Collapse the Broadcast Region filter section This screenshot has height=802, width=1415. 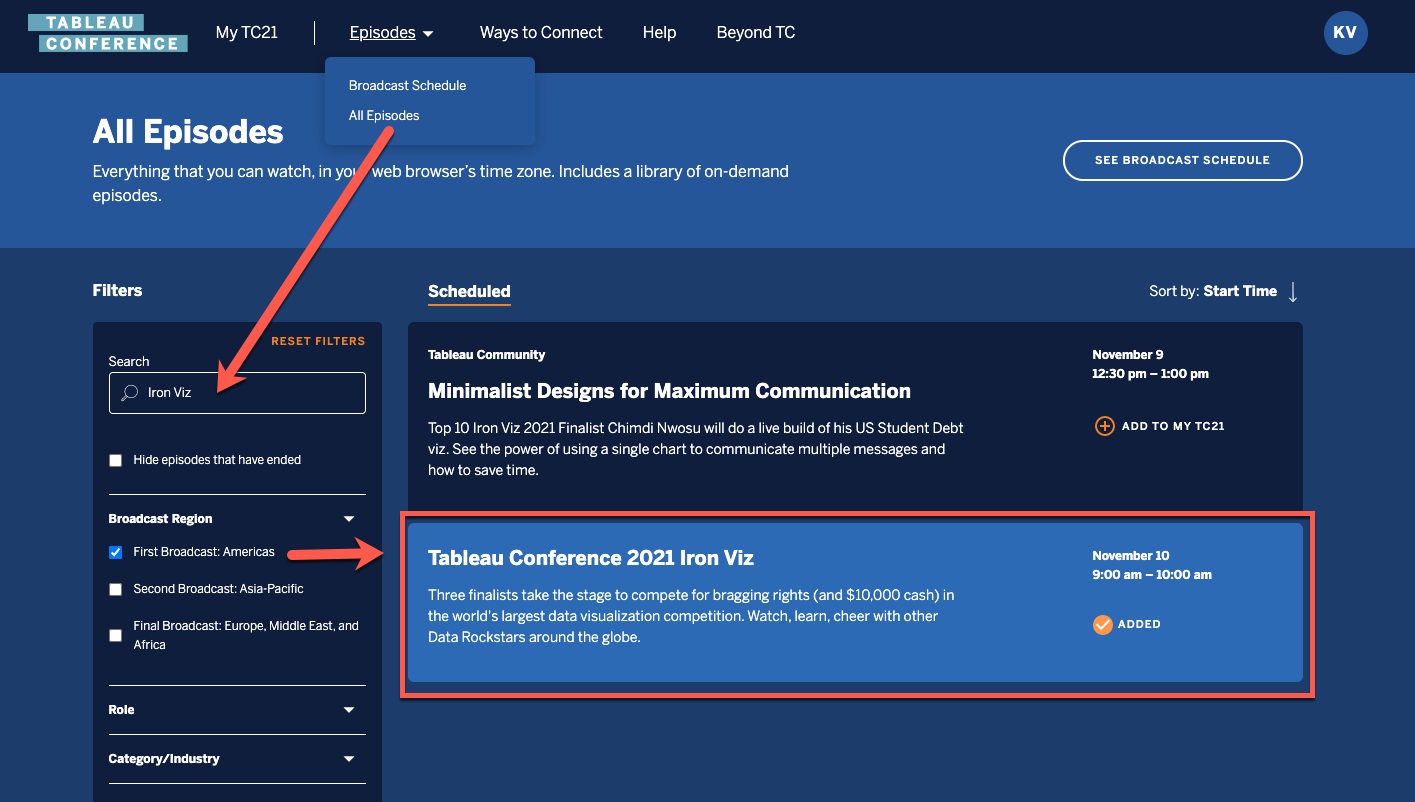349,519
